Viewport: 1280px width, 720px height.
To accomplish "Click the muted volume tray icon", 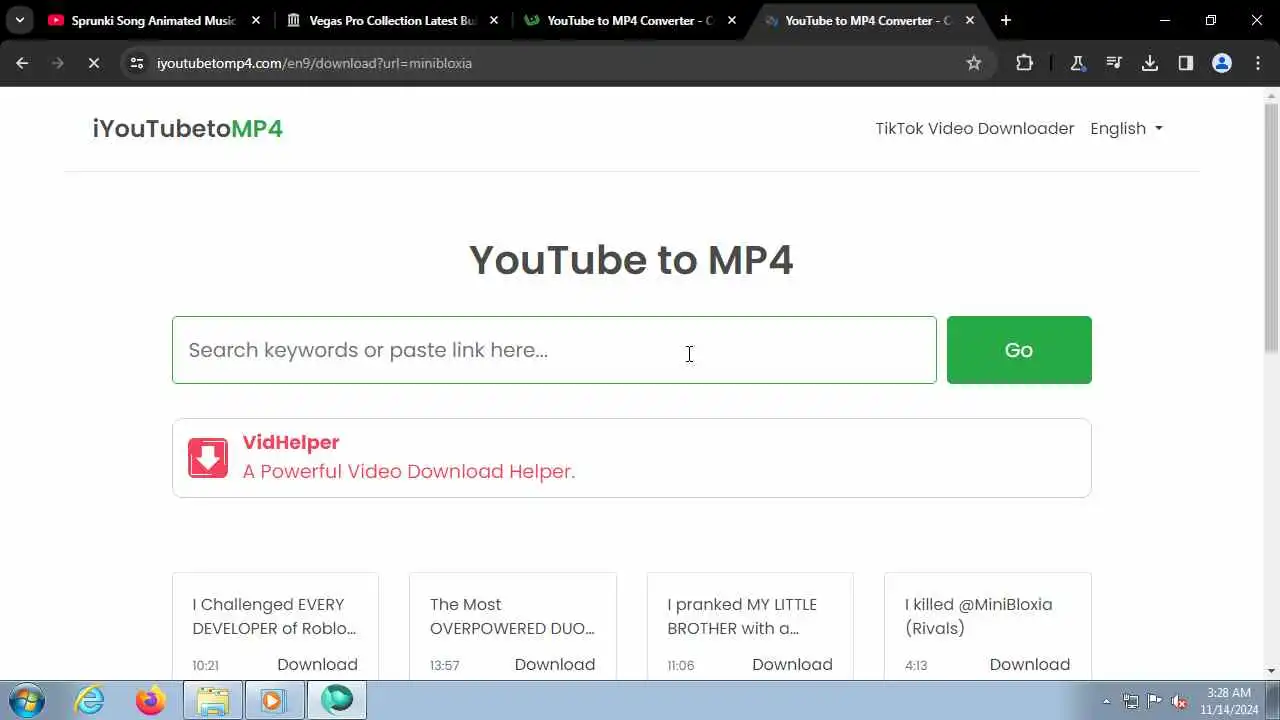I will [x=1180, y=701].
